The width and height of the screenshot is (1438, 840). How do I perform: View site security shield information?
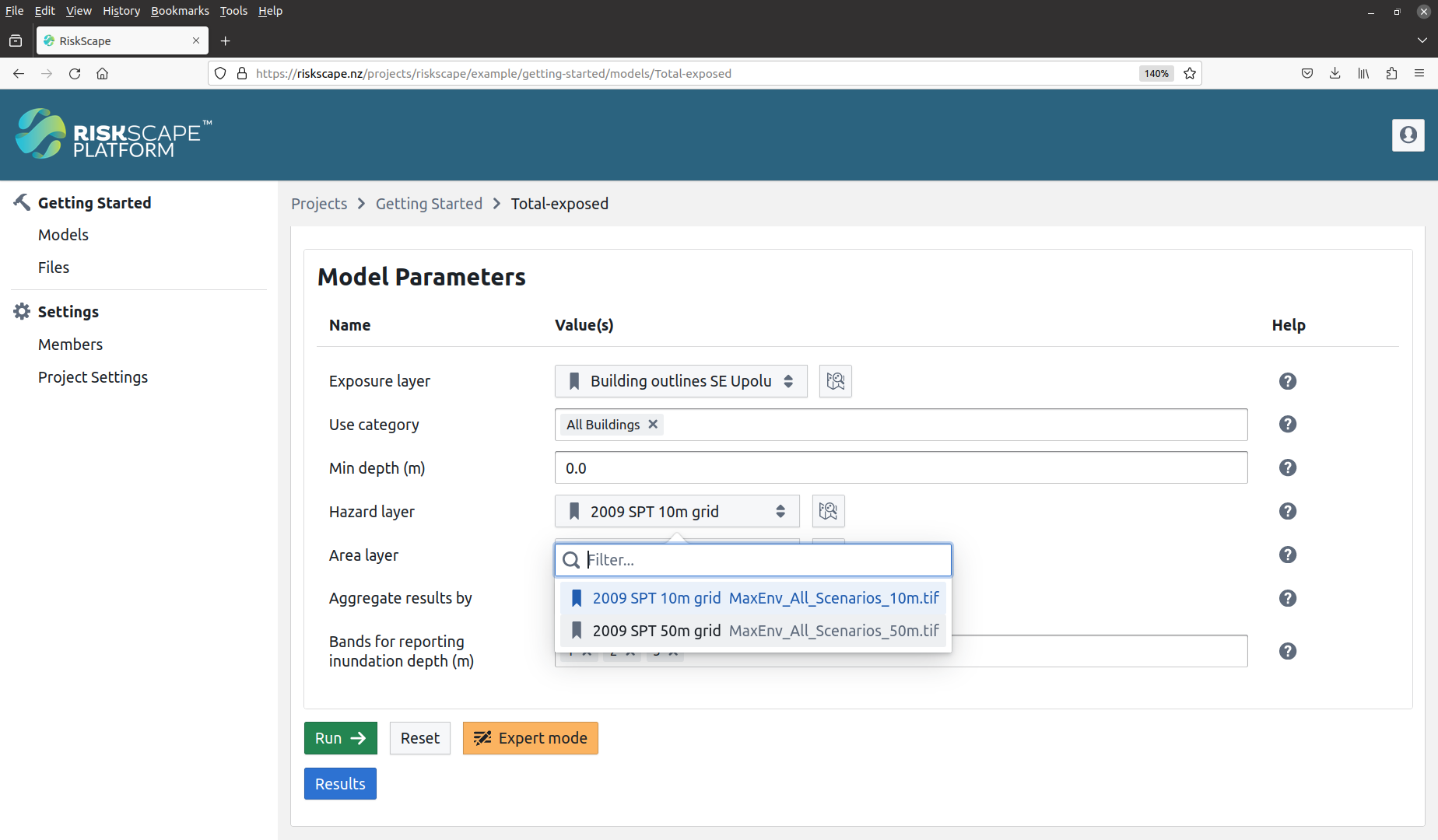(220, 73)
